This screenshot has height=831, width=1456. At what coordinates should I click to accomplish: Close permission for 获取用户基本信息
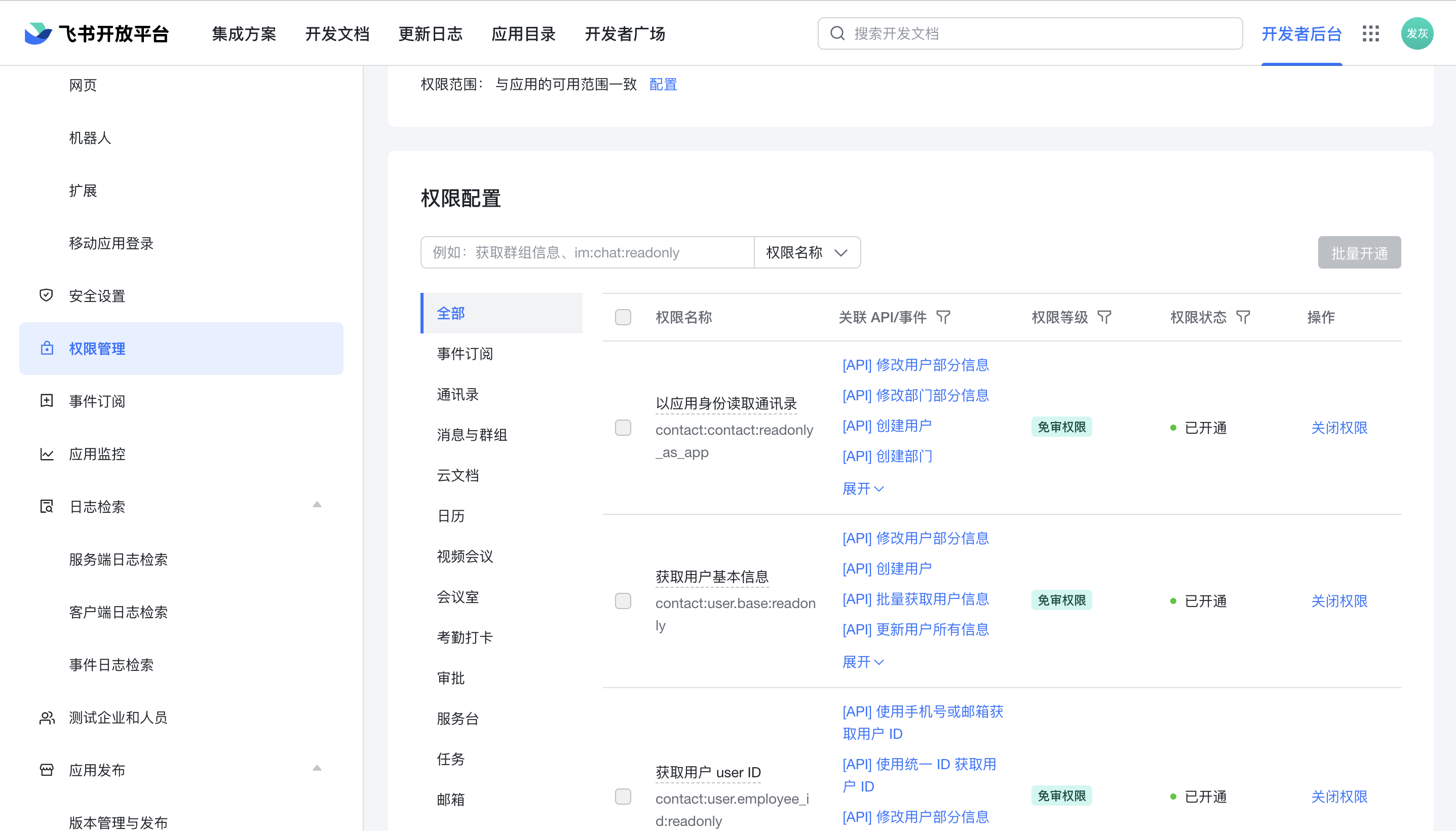(x=1339, y=601)
